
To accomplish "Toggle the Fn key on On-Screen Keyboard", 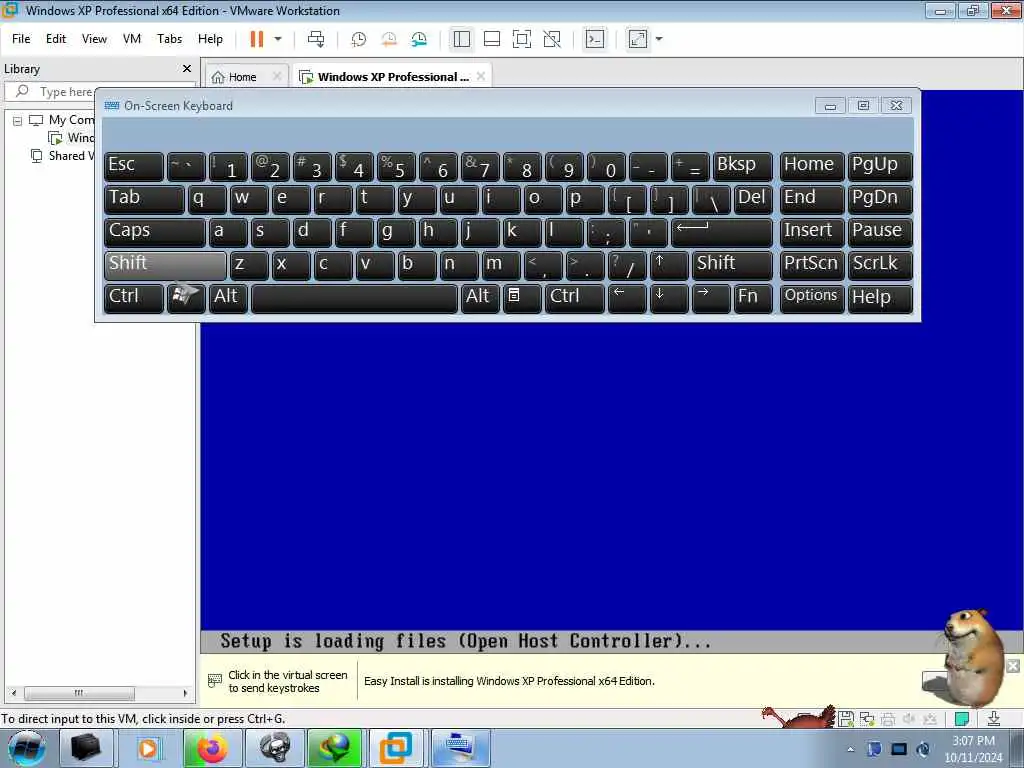I will pyautogui.click(x=753, y=298).
